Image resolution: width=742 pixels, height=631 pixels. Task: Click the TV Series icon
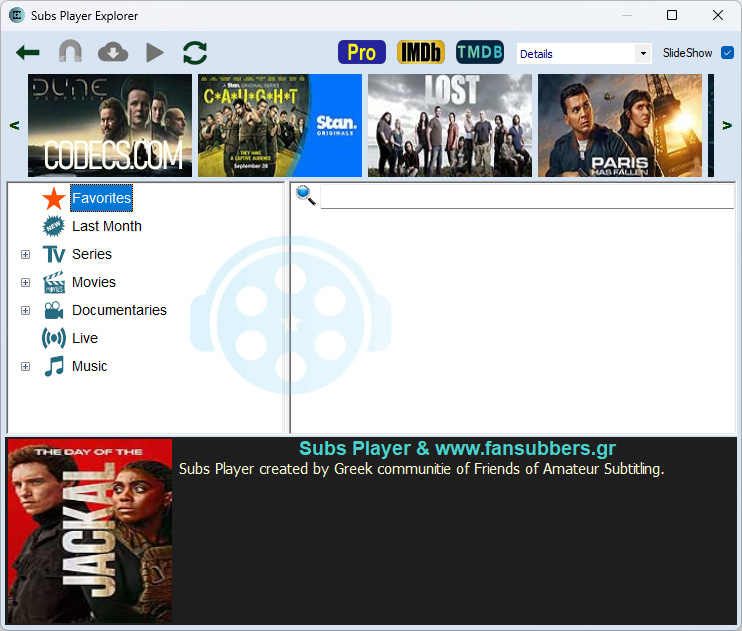53,254
